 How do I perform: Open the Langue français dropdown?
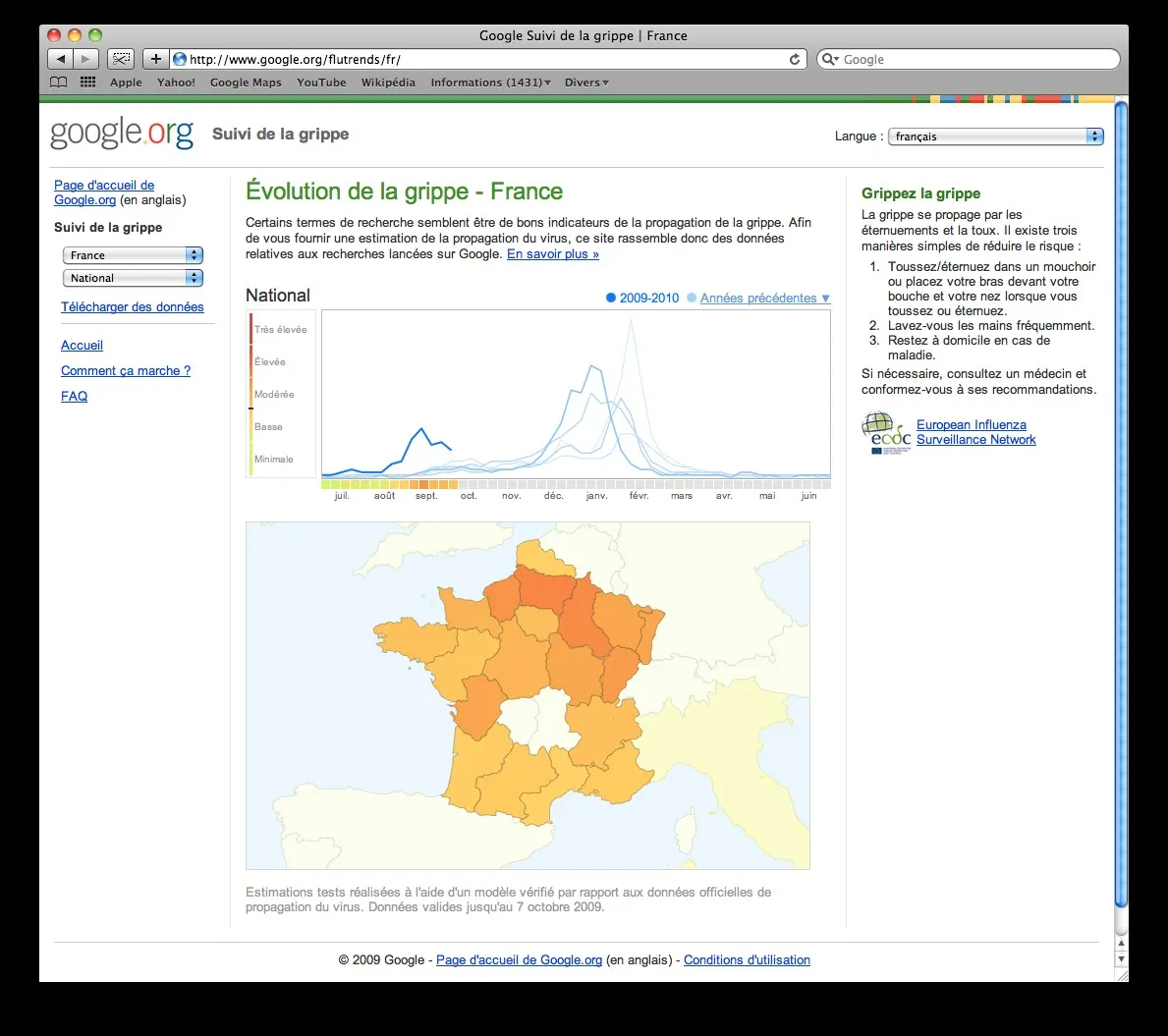[x=995, y=136]
